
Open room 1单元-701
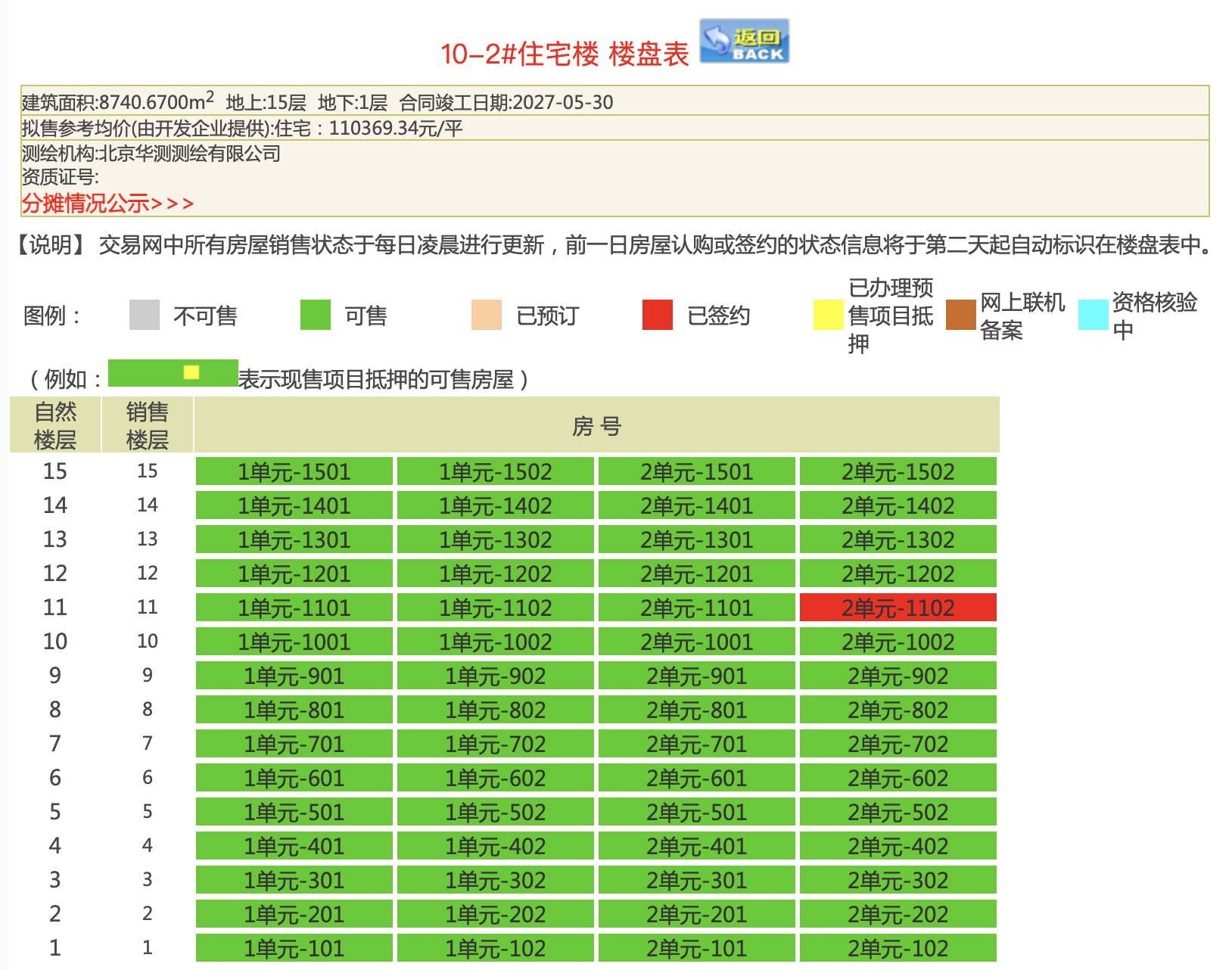294,744
